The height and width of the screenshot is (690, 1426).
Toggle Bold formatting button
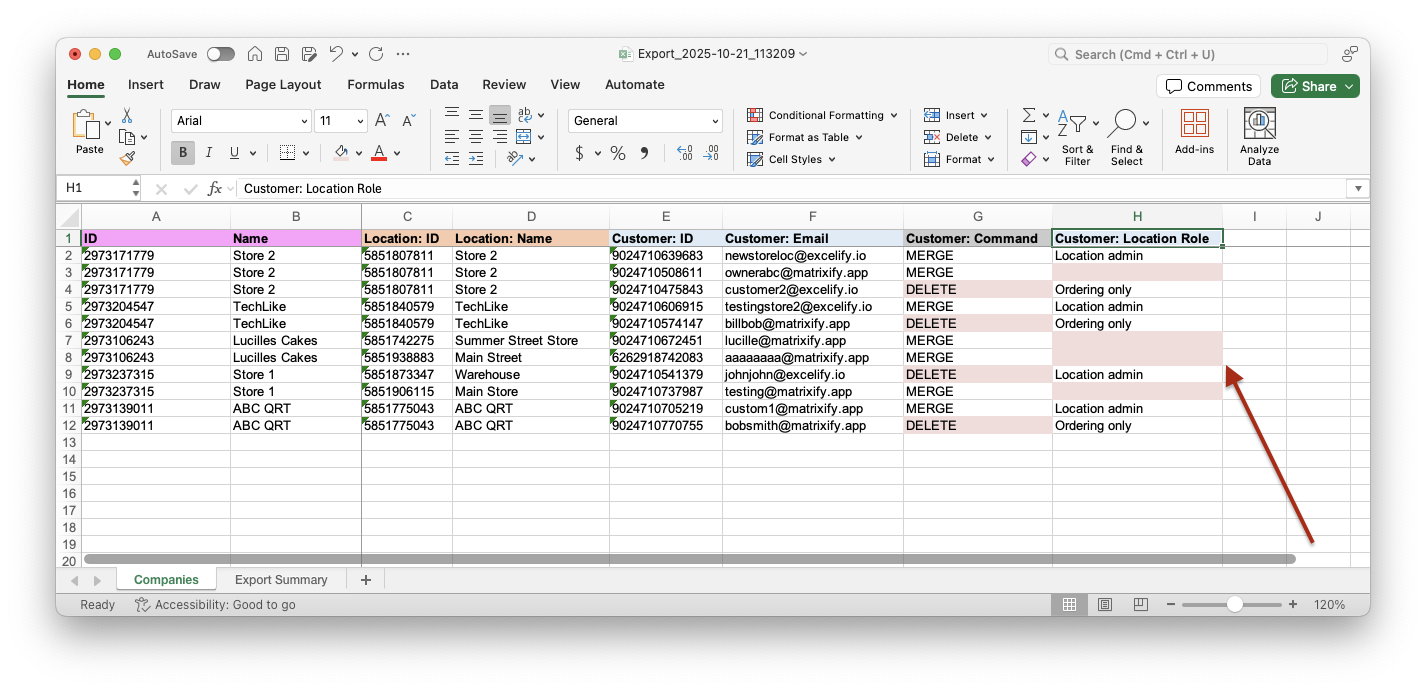[x=183, y=153]
